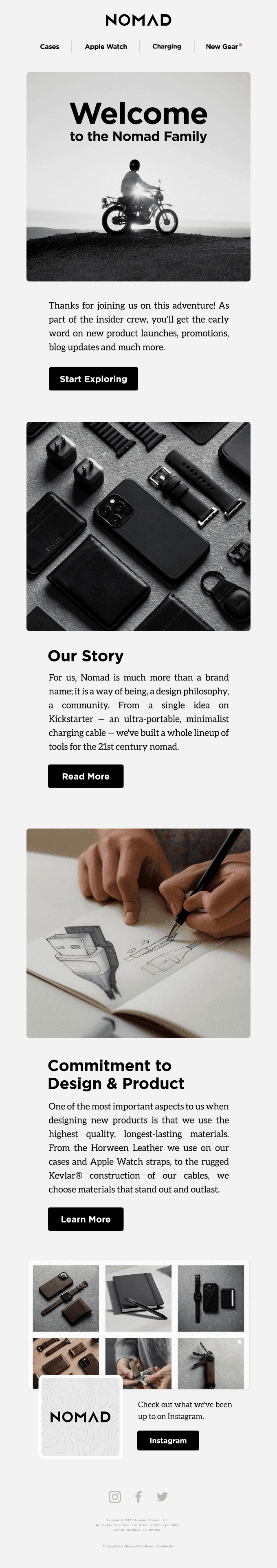
Task: Open the notebook and pen Instagram photo
Action: (138, 1298)
